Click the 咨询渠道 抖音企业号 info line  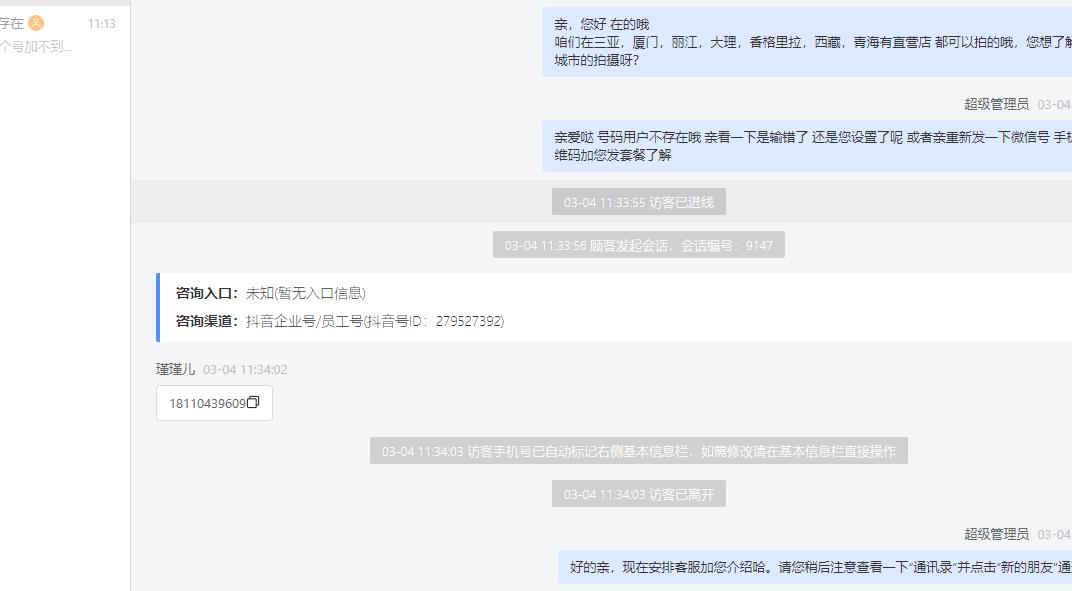pyautogui.click(x=340, y=321)
